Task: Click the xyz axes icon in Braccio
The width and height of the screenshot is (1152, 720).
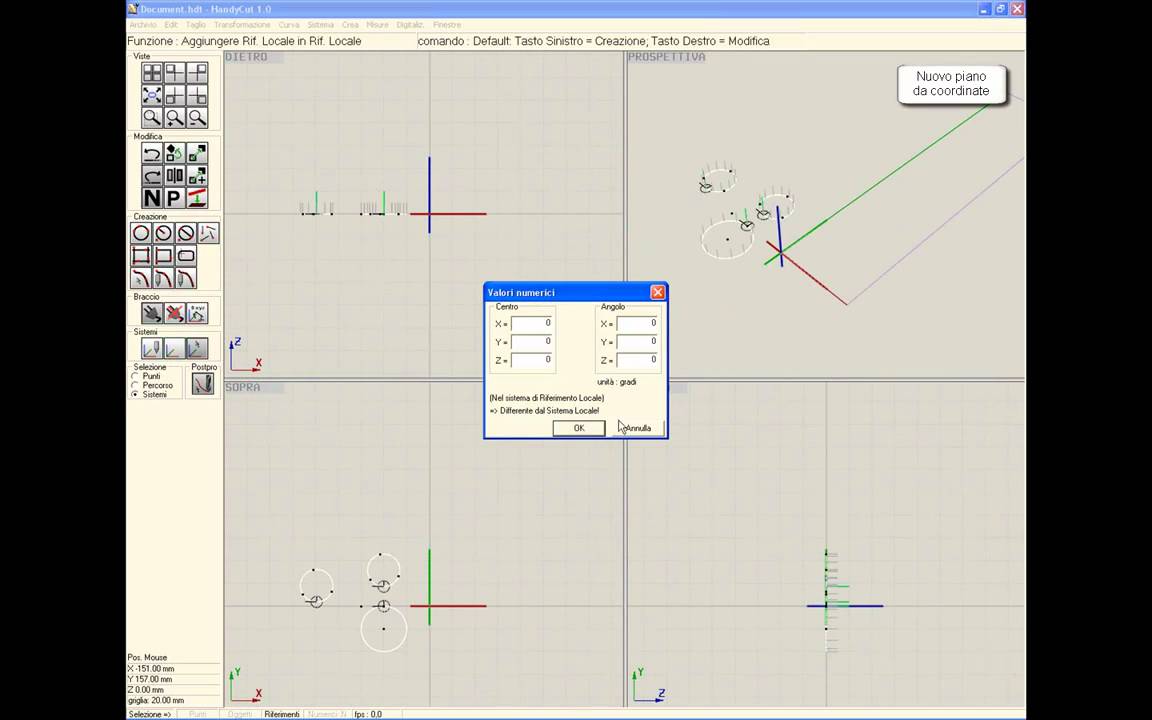Action: [x=196, y=314]
